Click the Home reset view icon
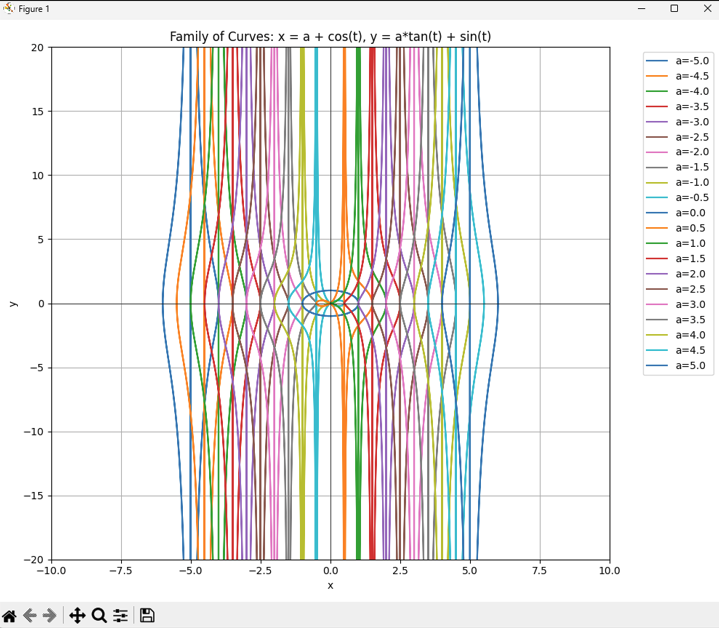 [x=10, y=615]
